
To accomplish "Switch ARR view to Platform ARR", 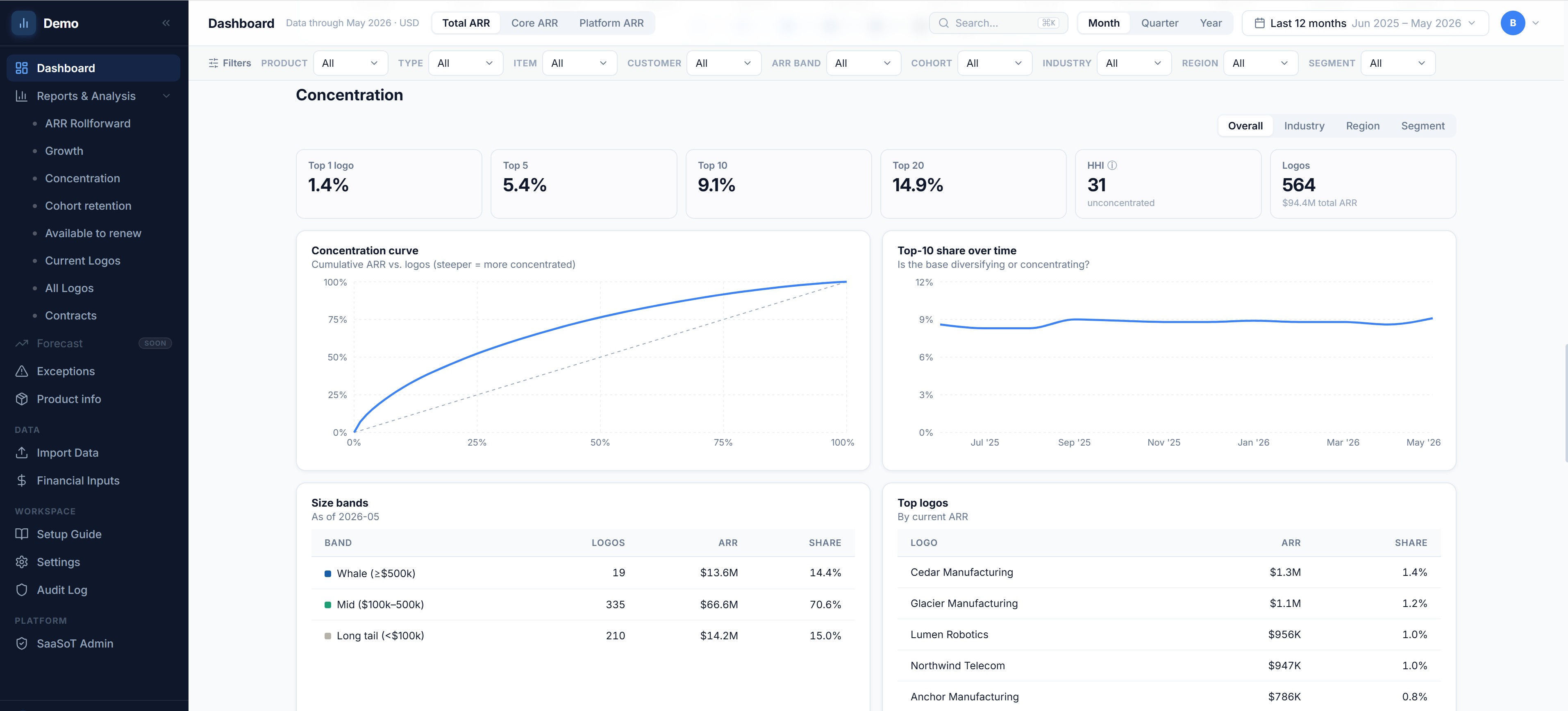I will click(x=611, y=23).
